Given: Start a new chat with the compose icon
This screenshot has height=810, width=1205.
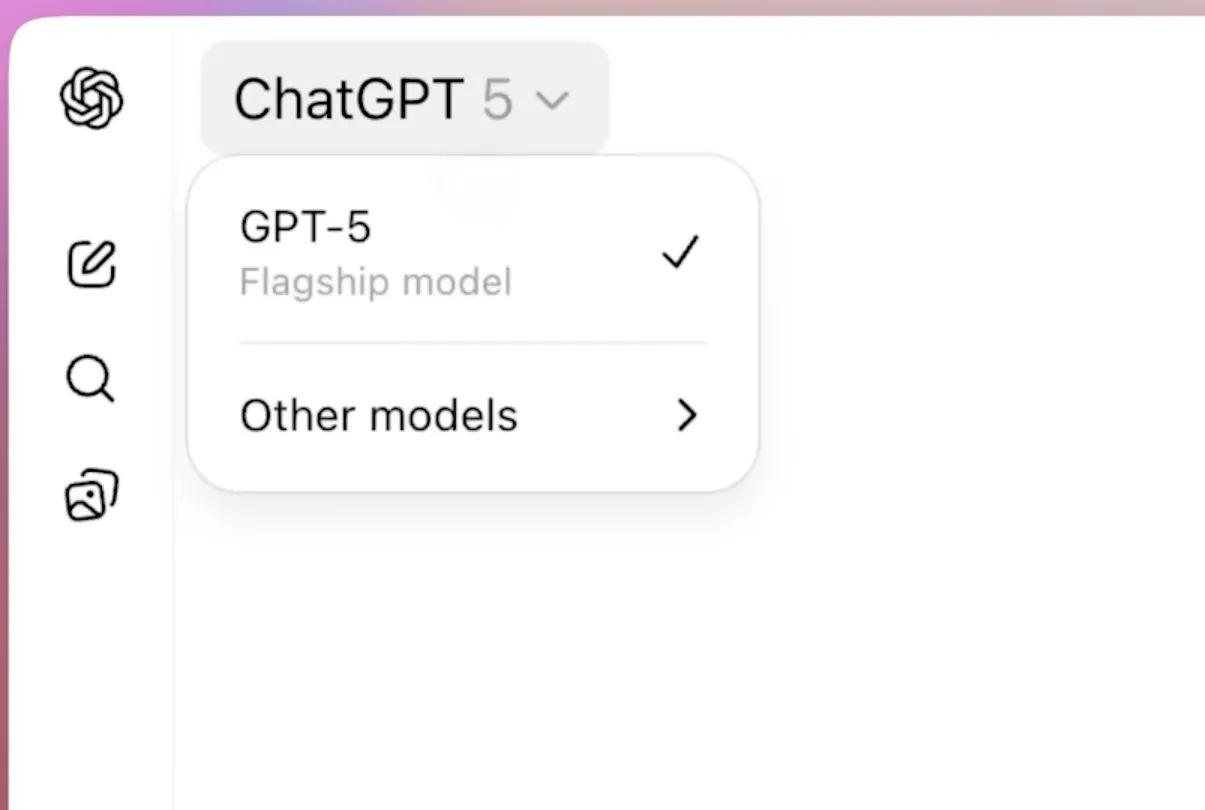Looking at the screenshot, I should click(x=92, y=265).
